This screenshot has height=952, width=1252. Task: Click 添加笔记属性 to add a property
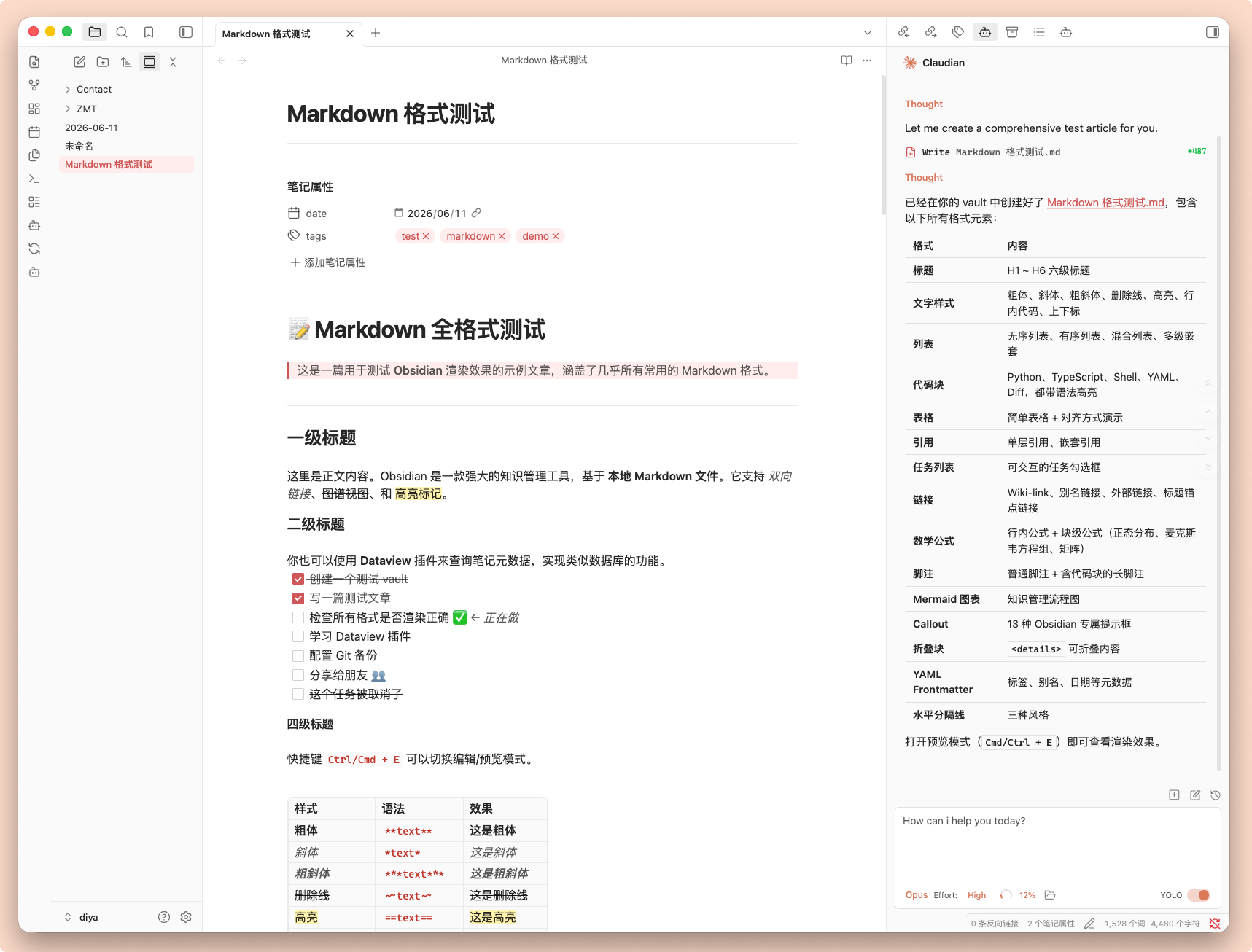[328, 262]
